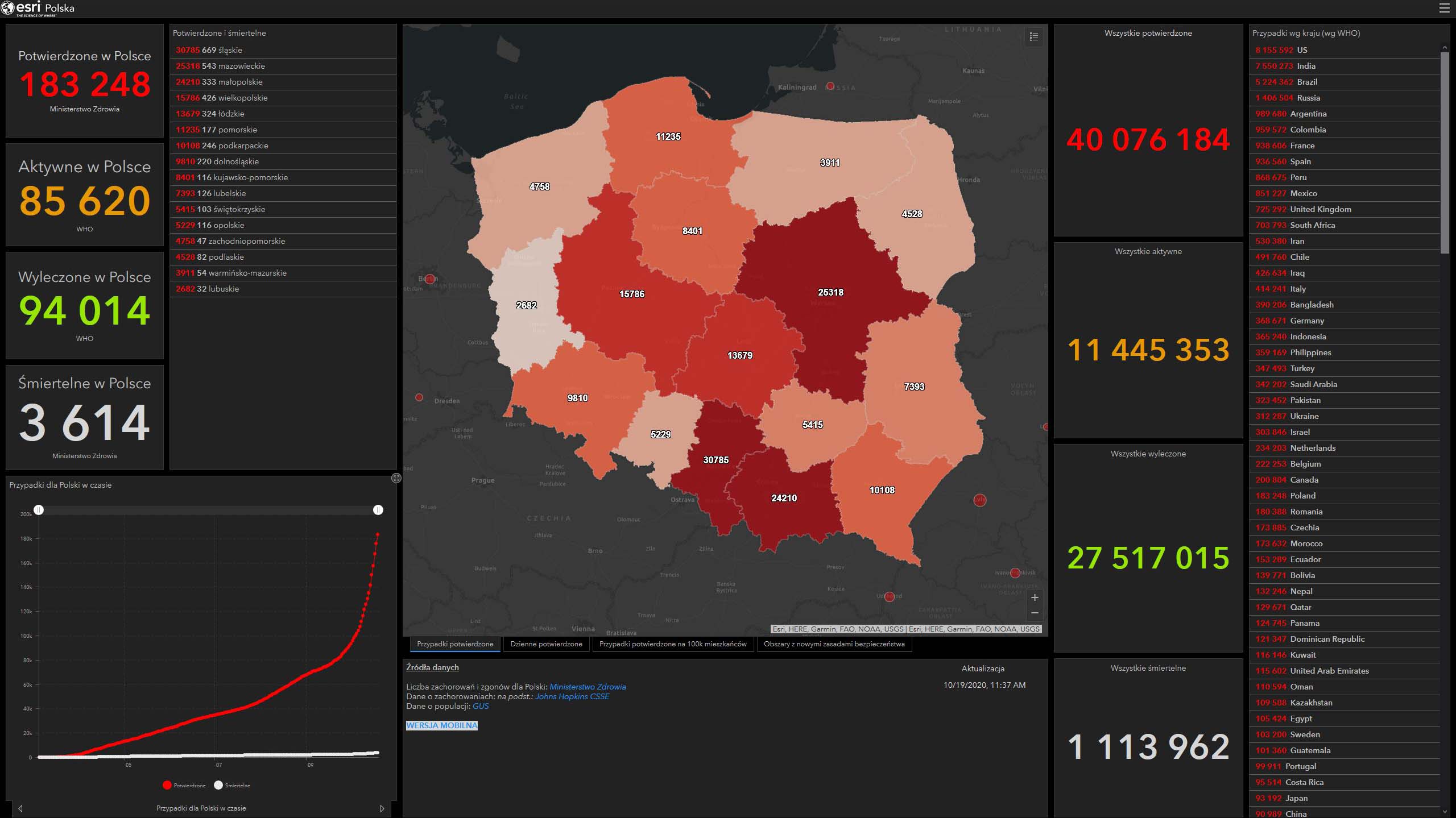
Task: Click the country list scrollbar down arrow
Action: pyautogui.click(x=1445, y=812)
